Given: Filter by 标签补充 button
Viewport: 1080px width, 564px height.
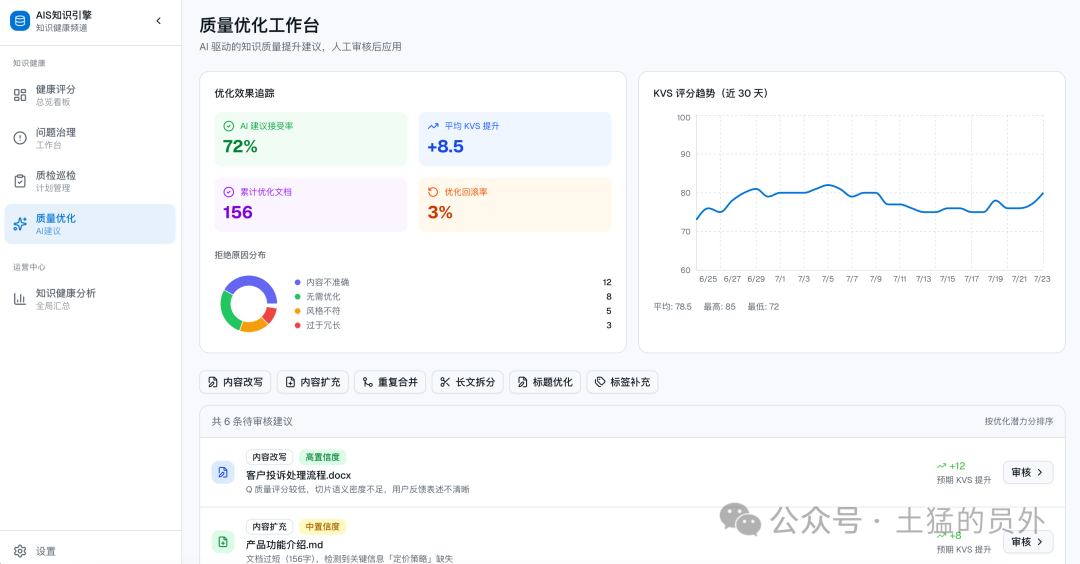Looking at the screenshot, I should point(623,382).
